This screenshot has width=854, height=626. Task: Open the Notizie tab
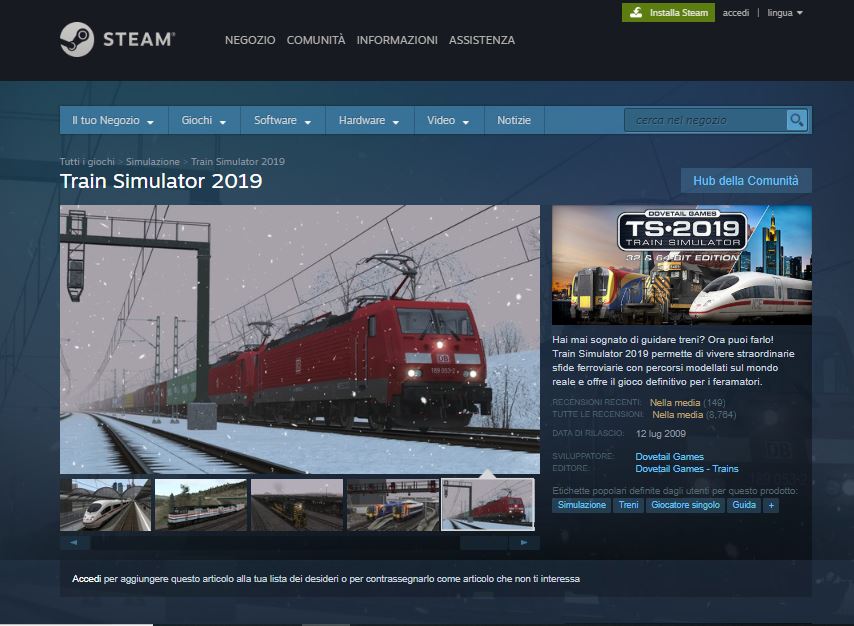click(x=514, y=120)
